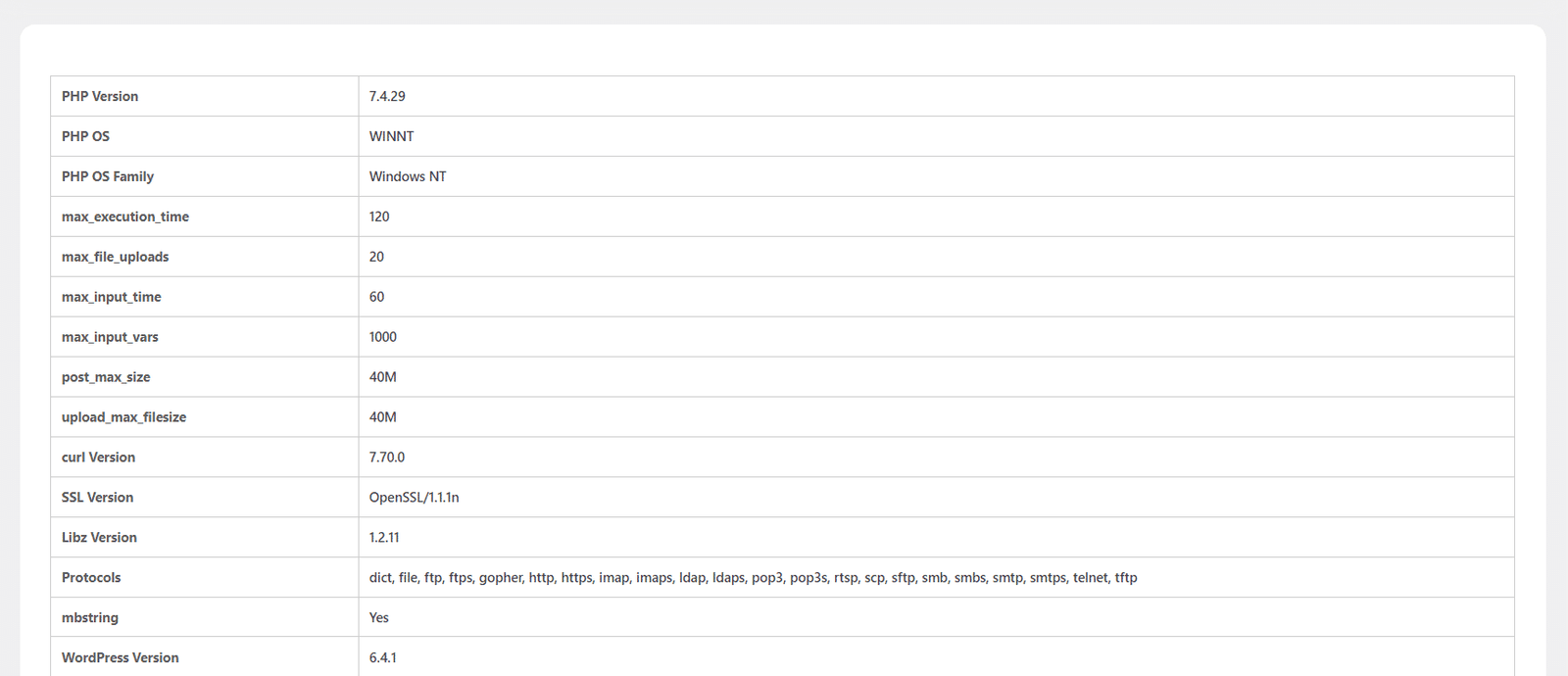
Task: Click the WINNT value
Action: coord(391,136)
